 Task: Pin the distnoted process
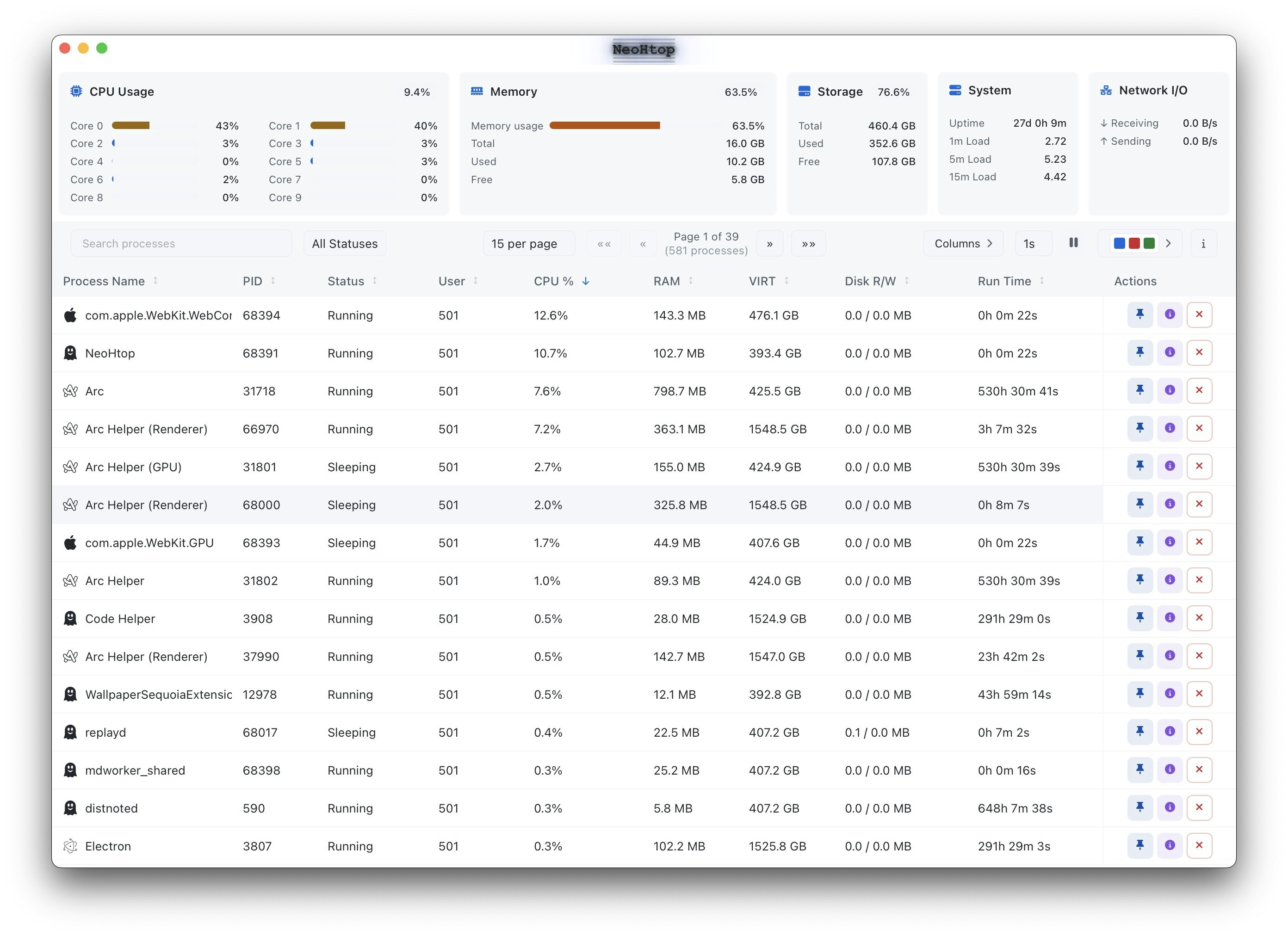click(x=1139, y=808)
